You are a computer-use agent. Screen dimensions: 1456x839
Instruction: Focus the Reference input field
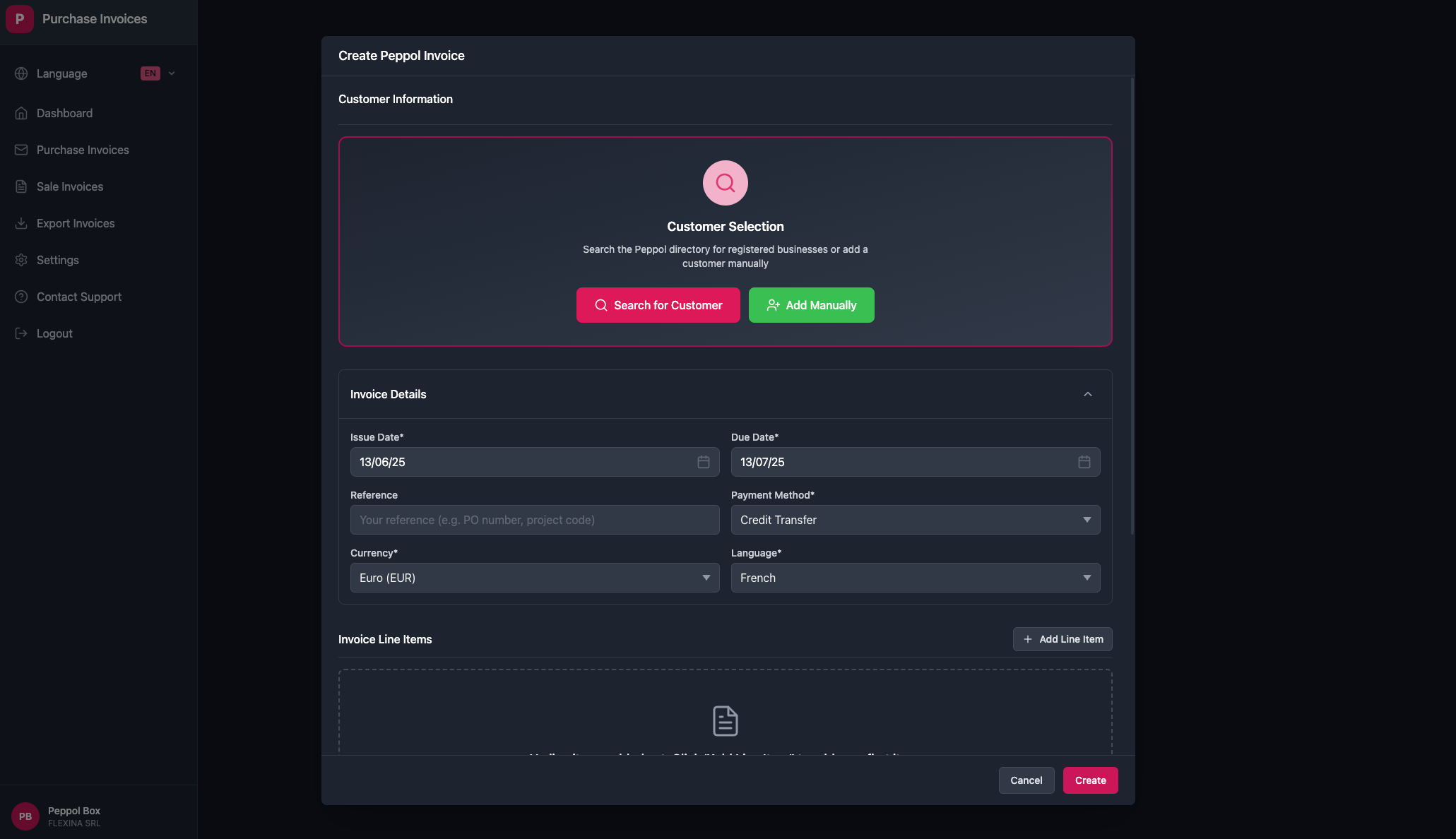click(535, 520)
